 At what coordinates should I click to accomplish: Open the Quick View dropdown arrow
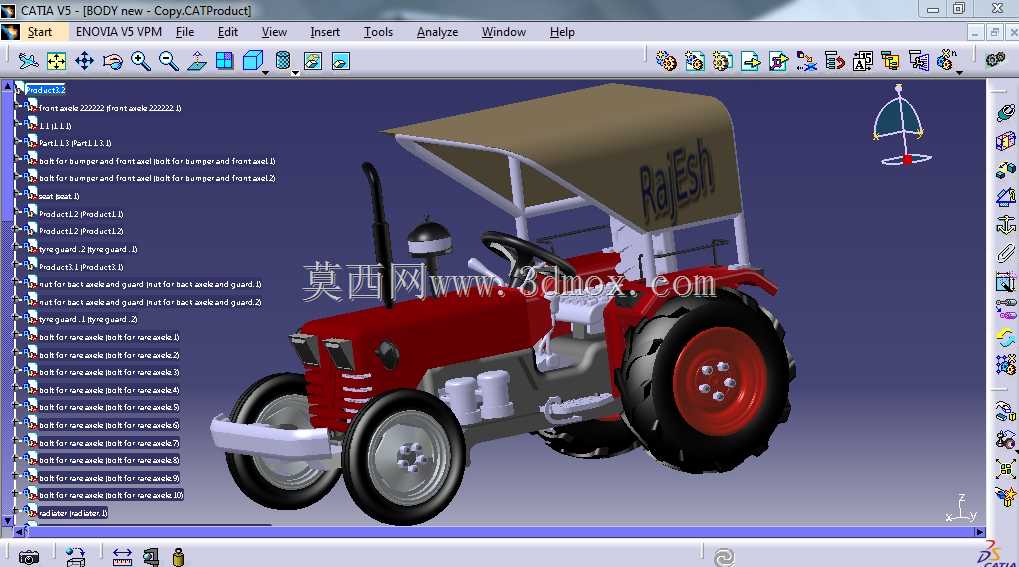click(265, 73)
